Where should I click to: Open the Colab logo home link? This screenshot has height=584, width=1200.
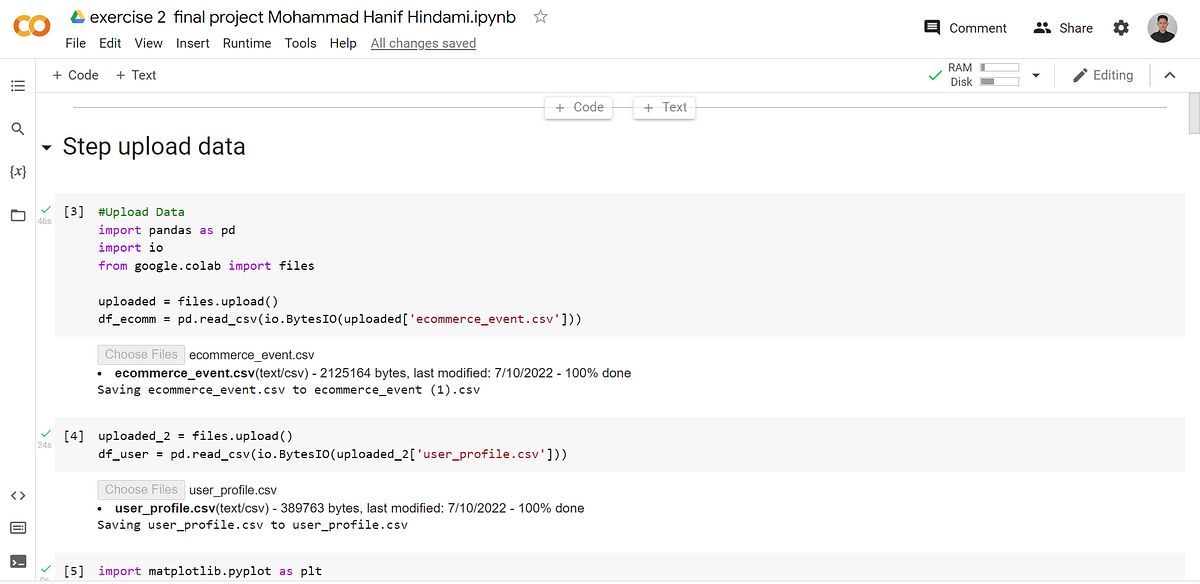(x=31, y=27)
